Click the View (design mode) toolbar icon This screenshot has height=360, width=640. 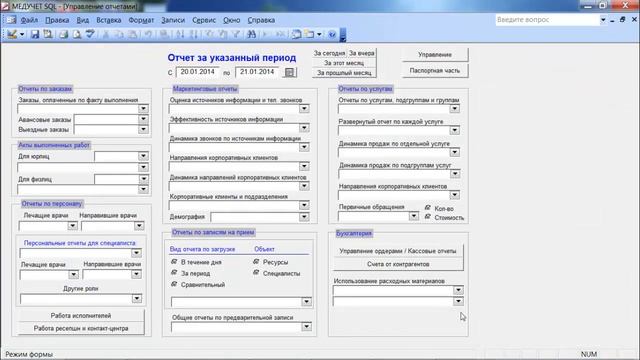click(12, 35)
